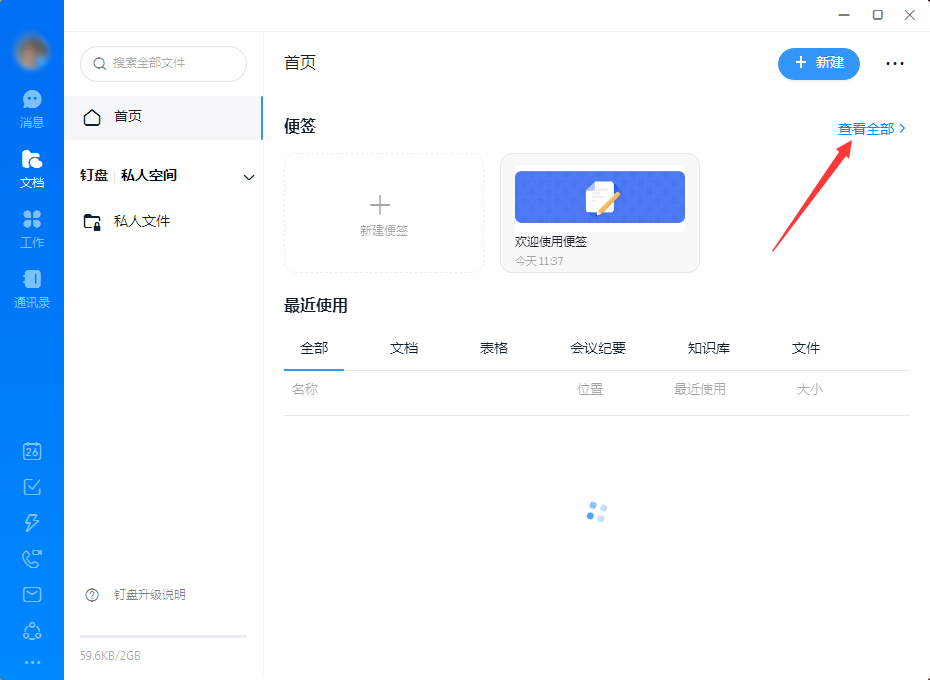Open the 通讯录 (Contacts) panel
Image resolution: width=930 pixels, height=680 pixels.
31,289
